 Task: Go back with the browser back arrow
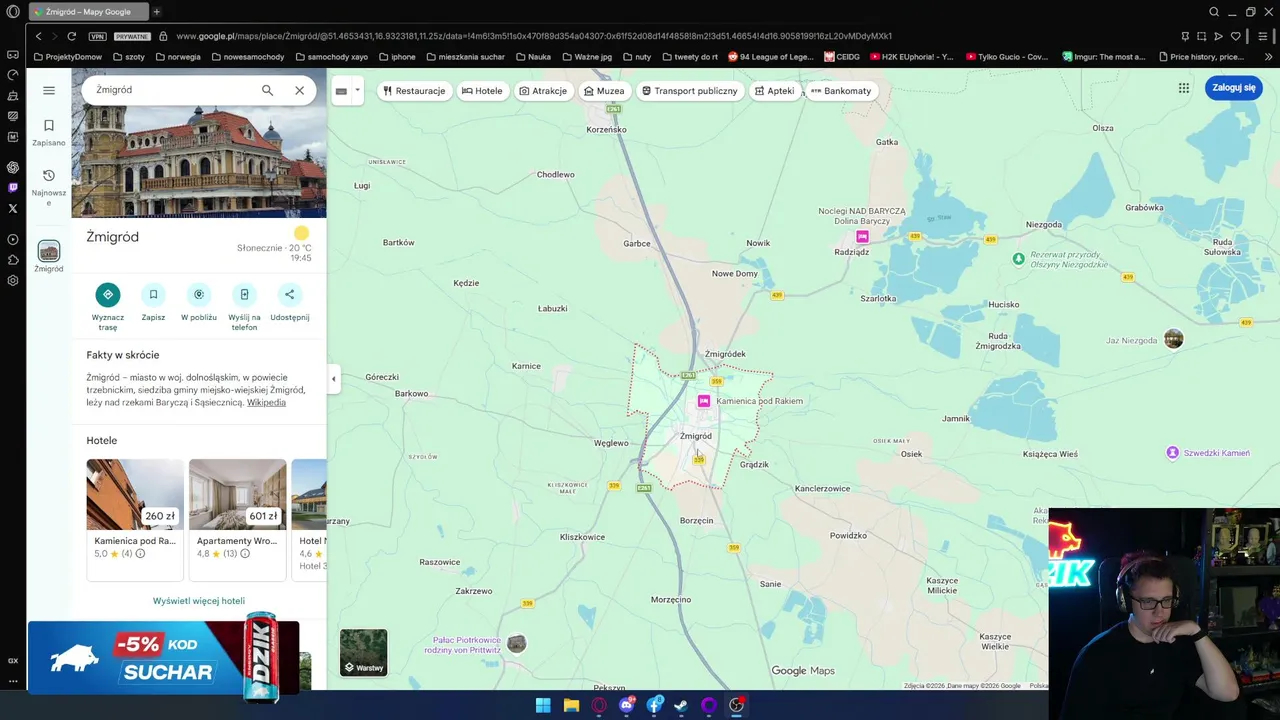coord(38,36)
